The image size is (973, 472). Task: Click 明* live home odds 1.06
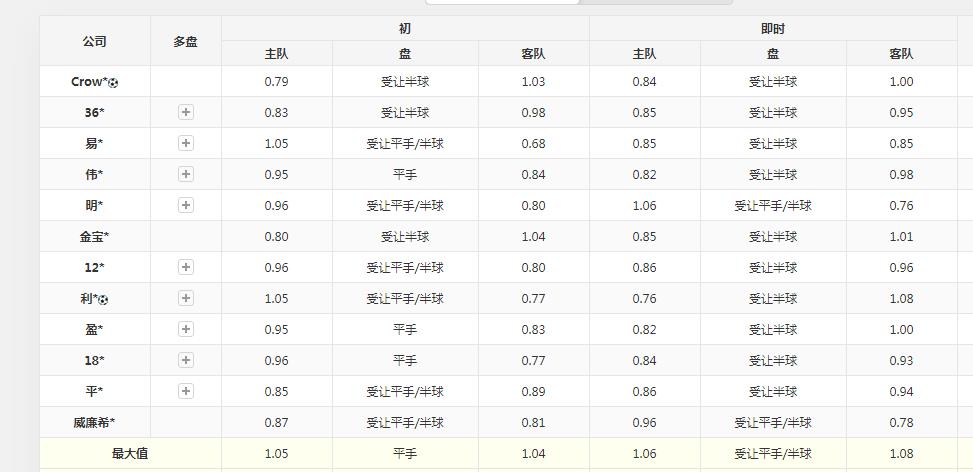[644, 205]
